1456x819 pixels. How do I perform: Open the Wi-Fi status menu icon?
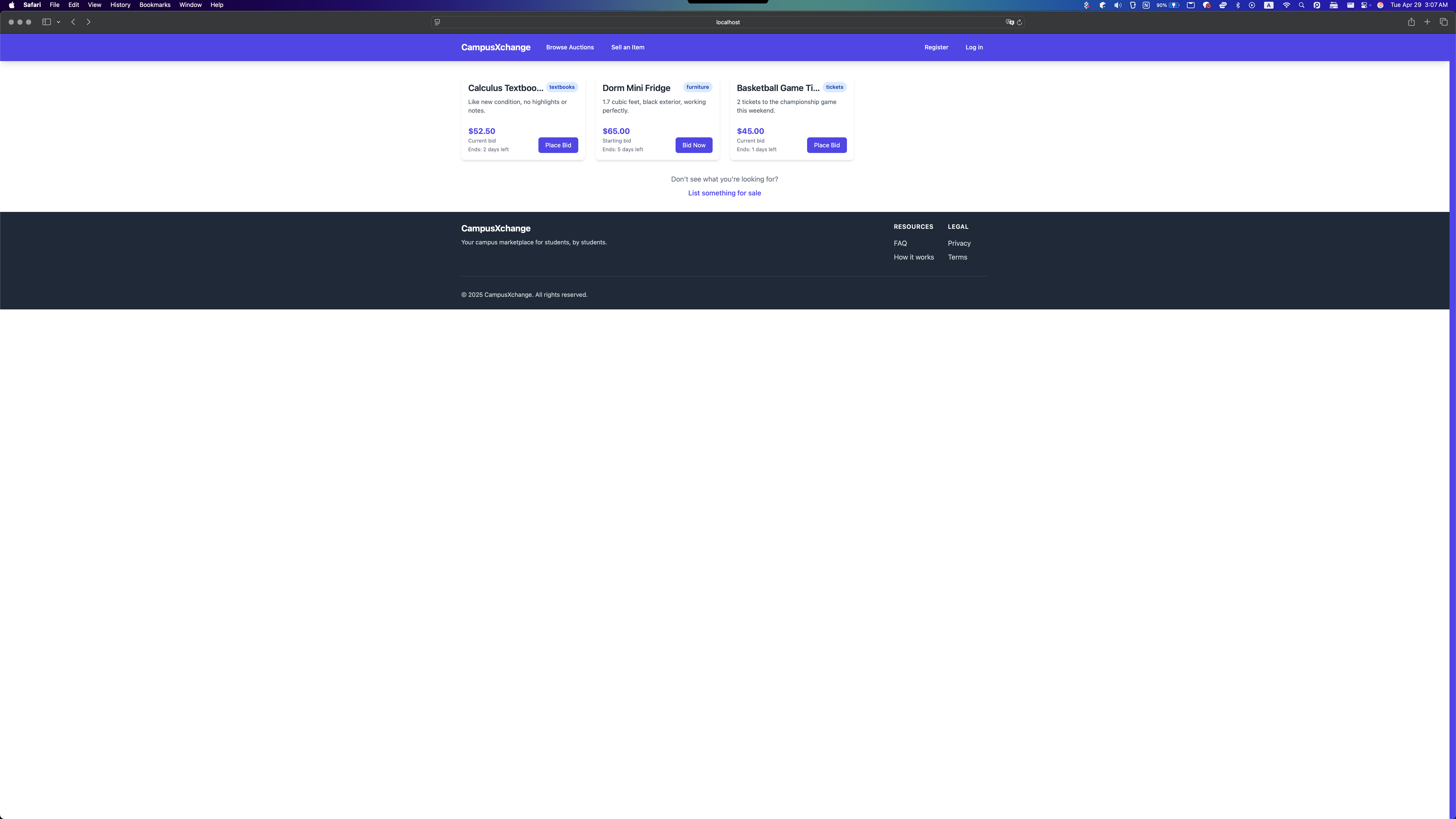click(x=1286, y=5)
